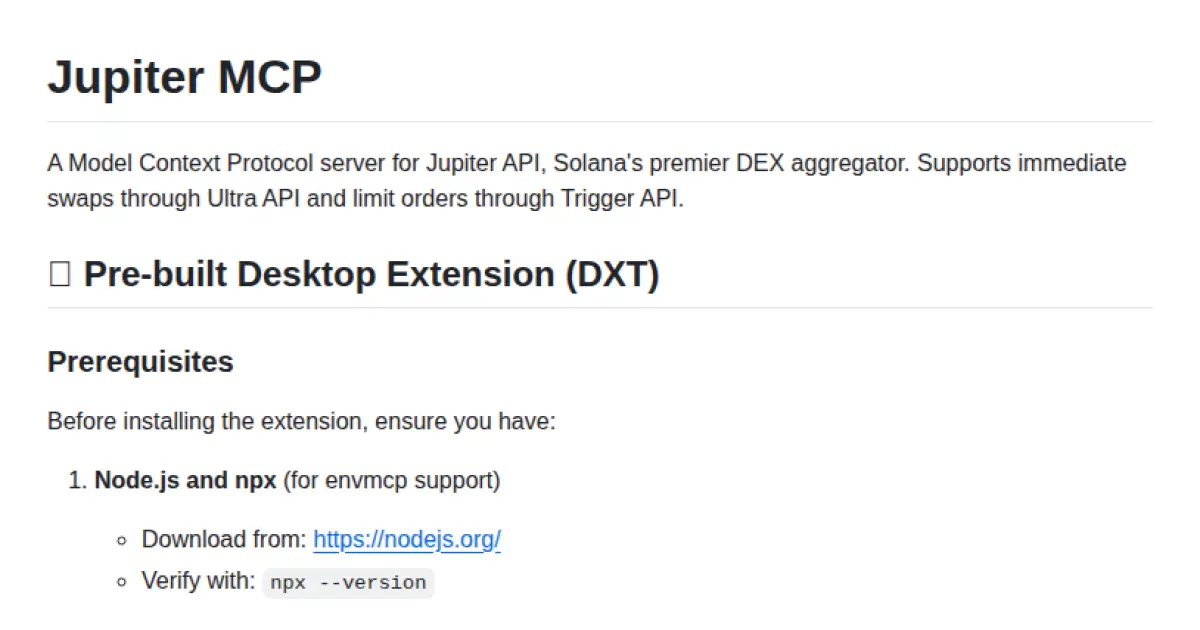The height and width of the screenshot is (630, 1200).
Task: Click the npx --version code snippet
Action: coord(348,582)
